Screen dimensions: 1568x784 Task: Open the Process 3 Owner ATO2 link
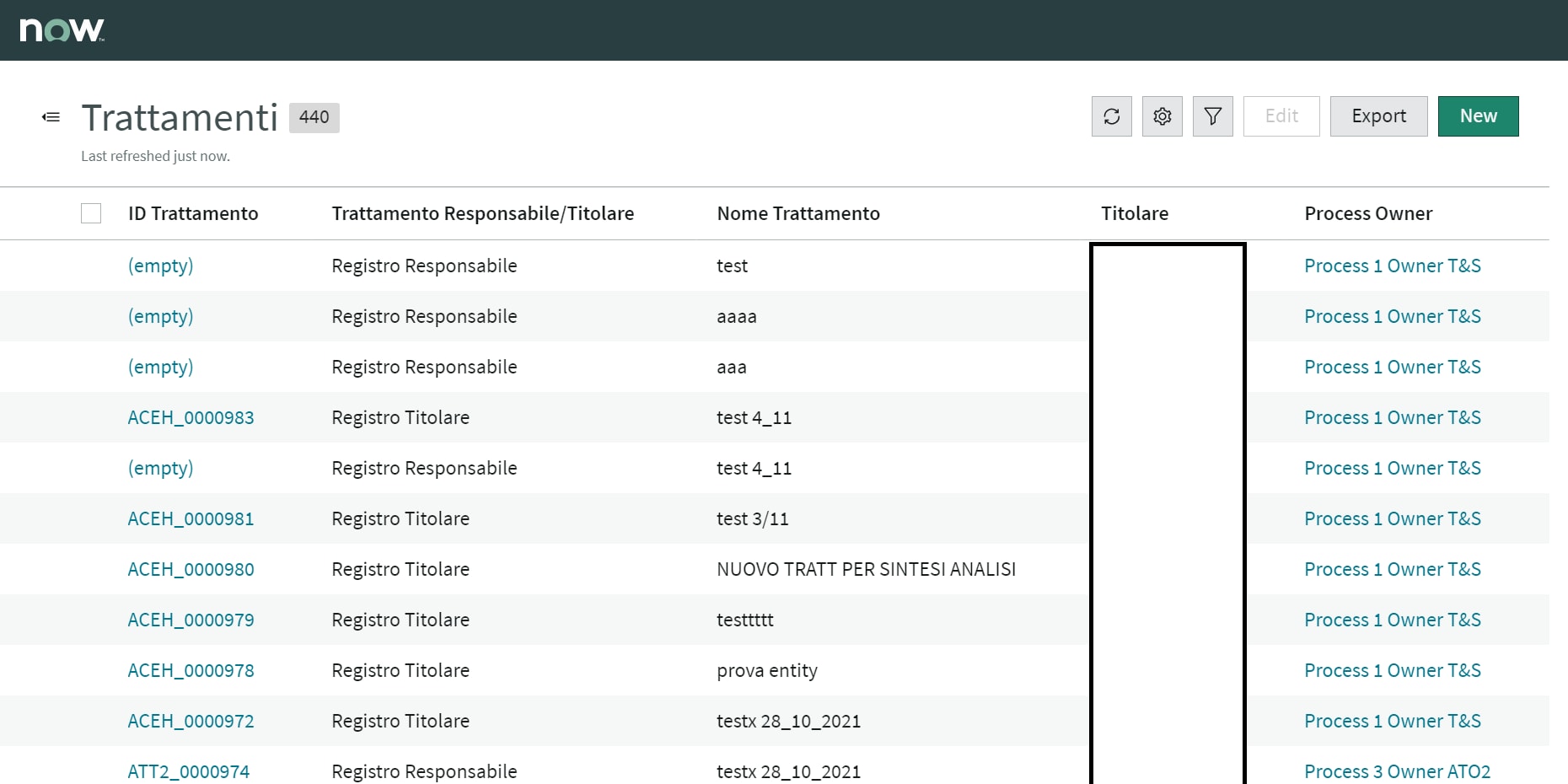(1397, 771)
